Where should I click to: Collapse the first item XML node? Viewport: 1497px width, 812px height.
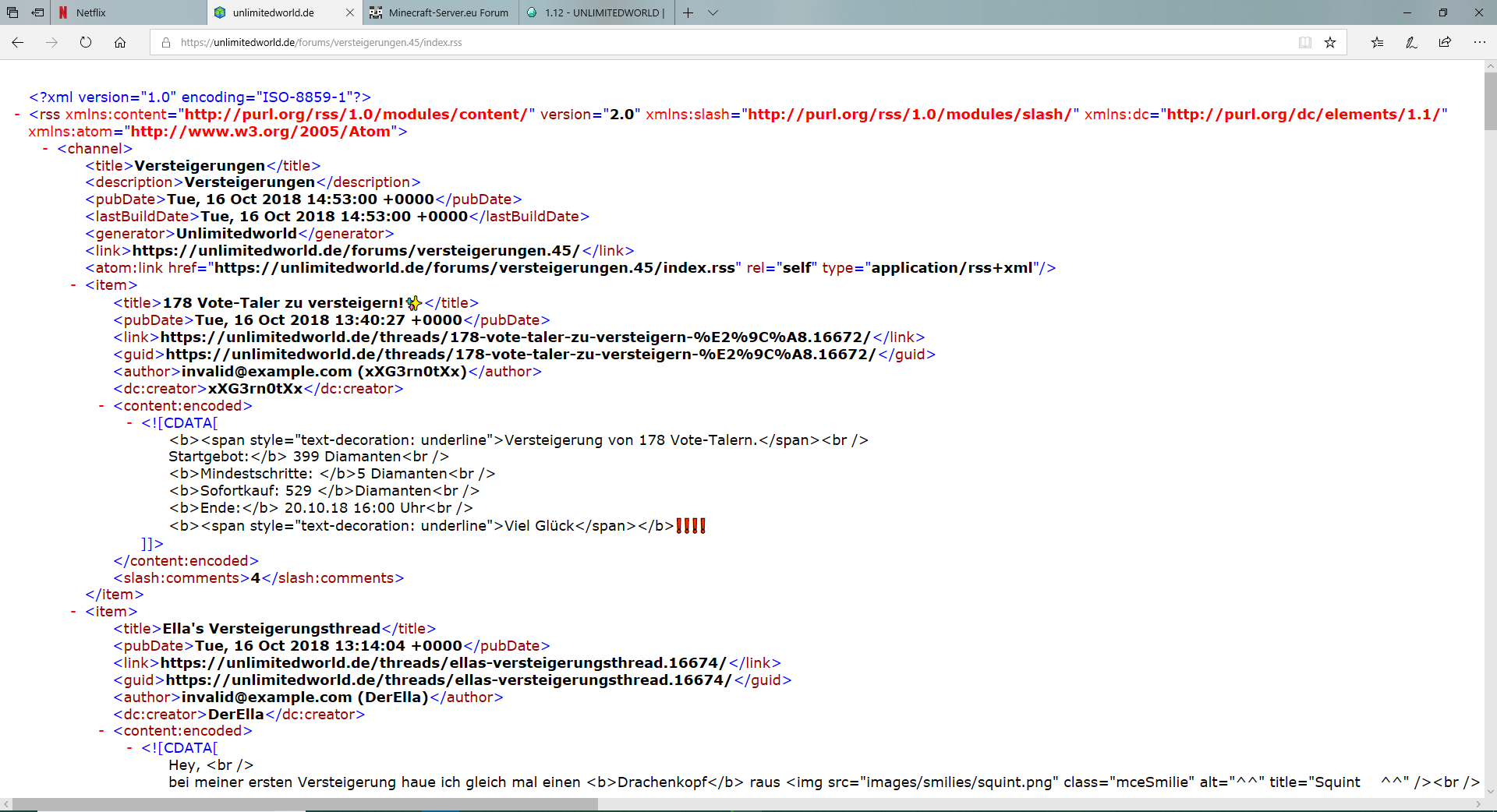tap(73, 285)
